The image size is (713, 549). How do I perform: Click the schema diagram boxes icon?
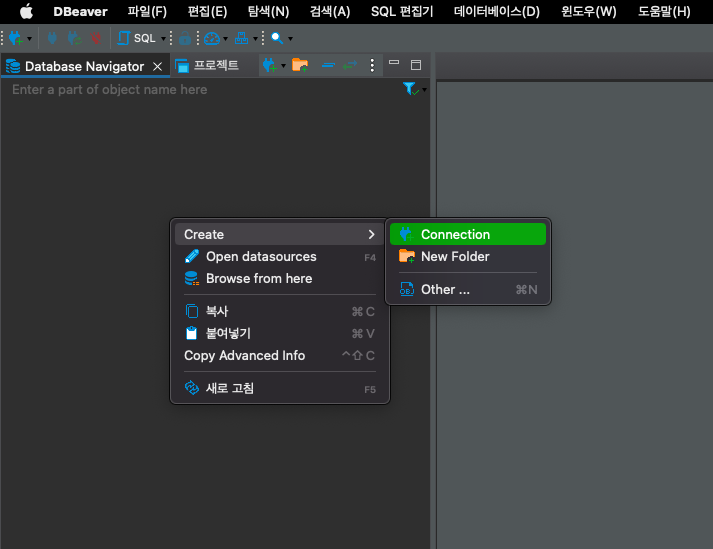[x=241, y=38]
